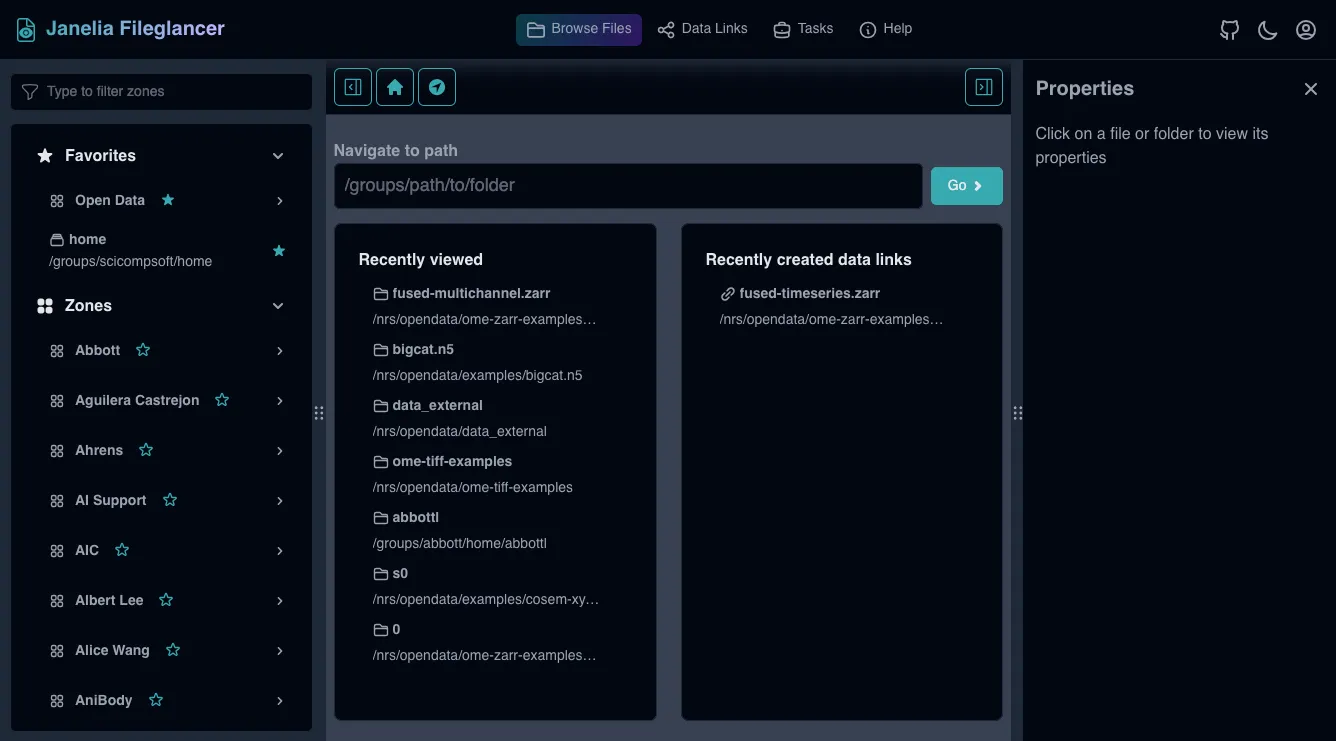
Task: Collapse the Zones section
Action: coord(278,306)
